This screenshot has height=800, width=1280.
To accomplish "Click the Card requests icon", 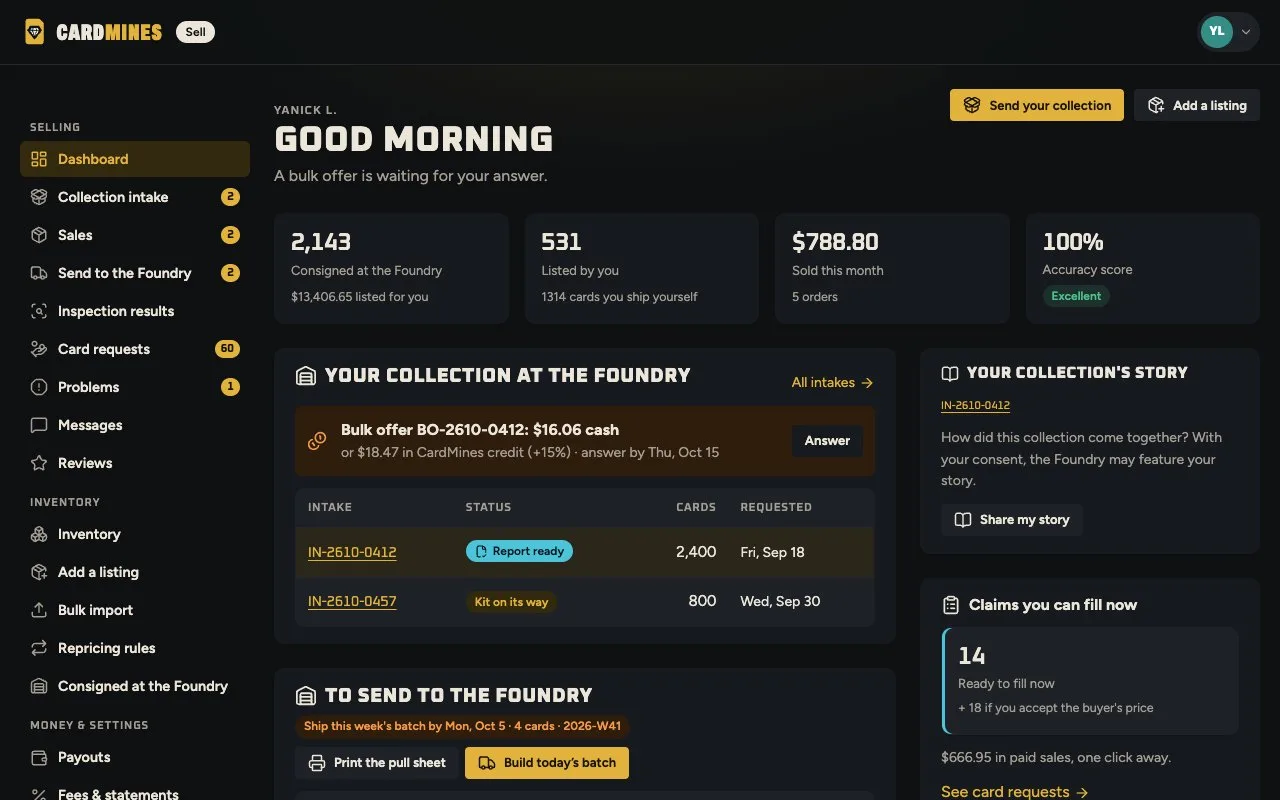I will tap(39, 349).
